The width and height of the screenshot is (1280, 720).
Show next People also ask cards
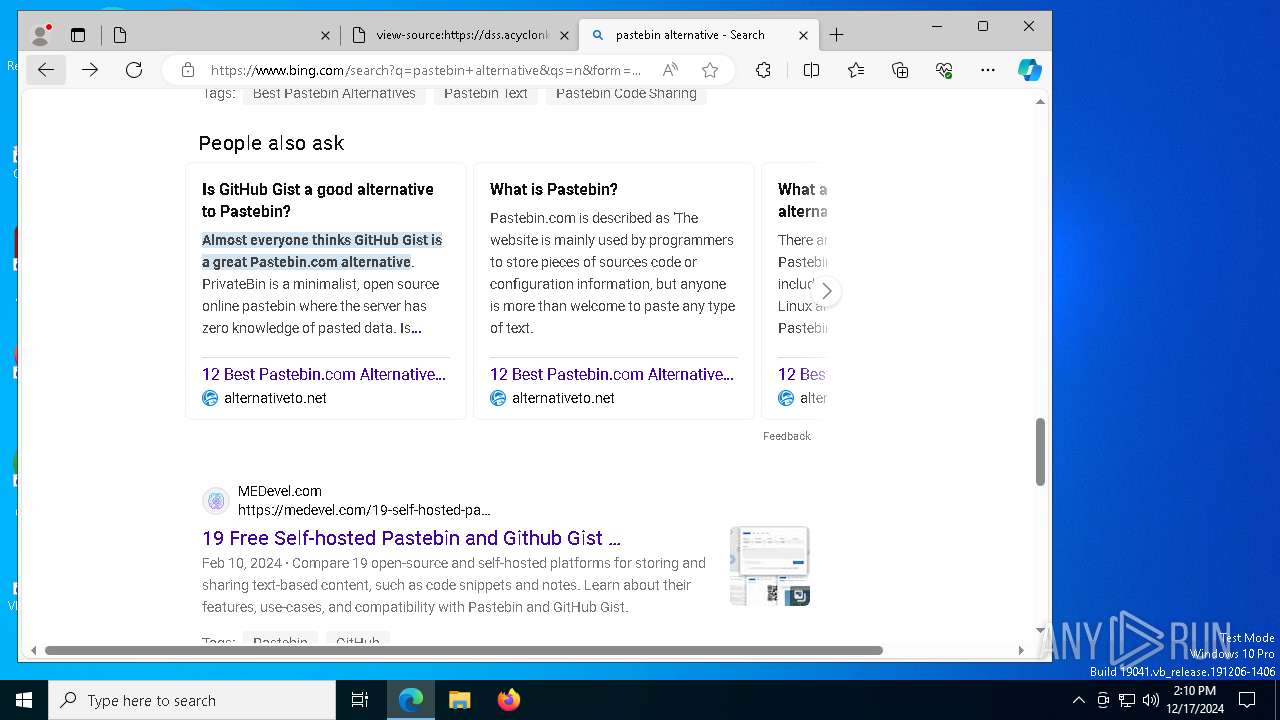(x=826, y=291)
